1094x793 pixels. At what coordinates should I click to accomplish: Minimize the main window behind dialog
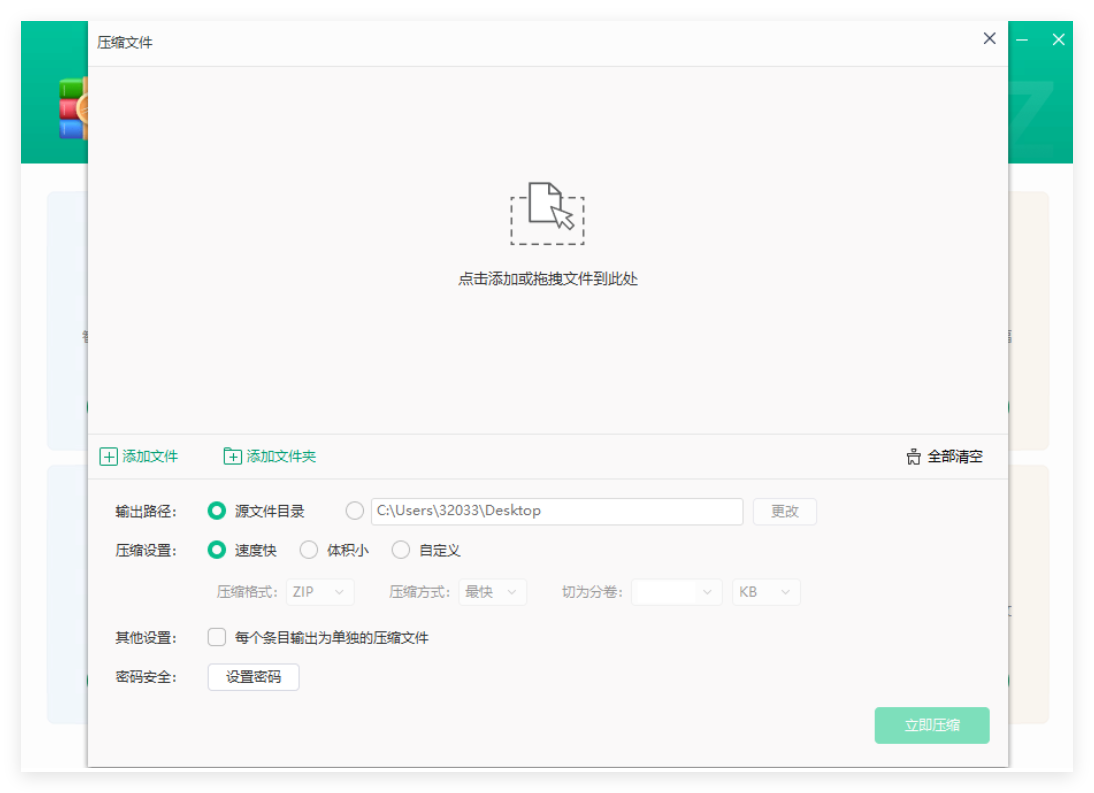(x=1022, y=40)
